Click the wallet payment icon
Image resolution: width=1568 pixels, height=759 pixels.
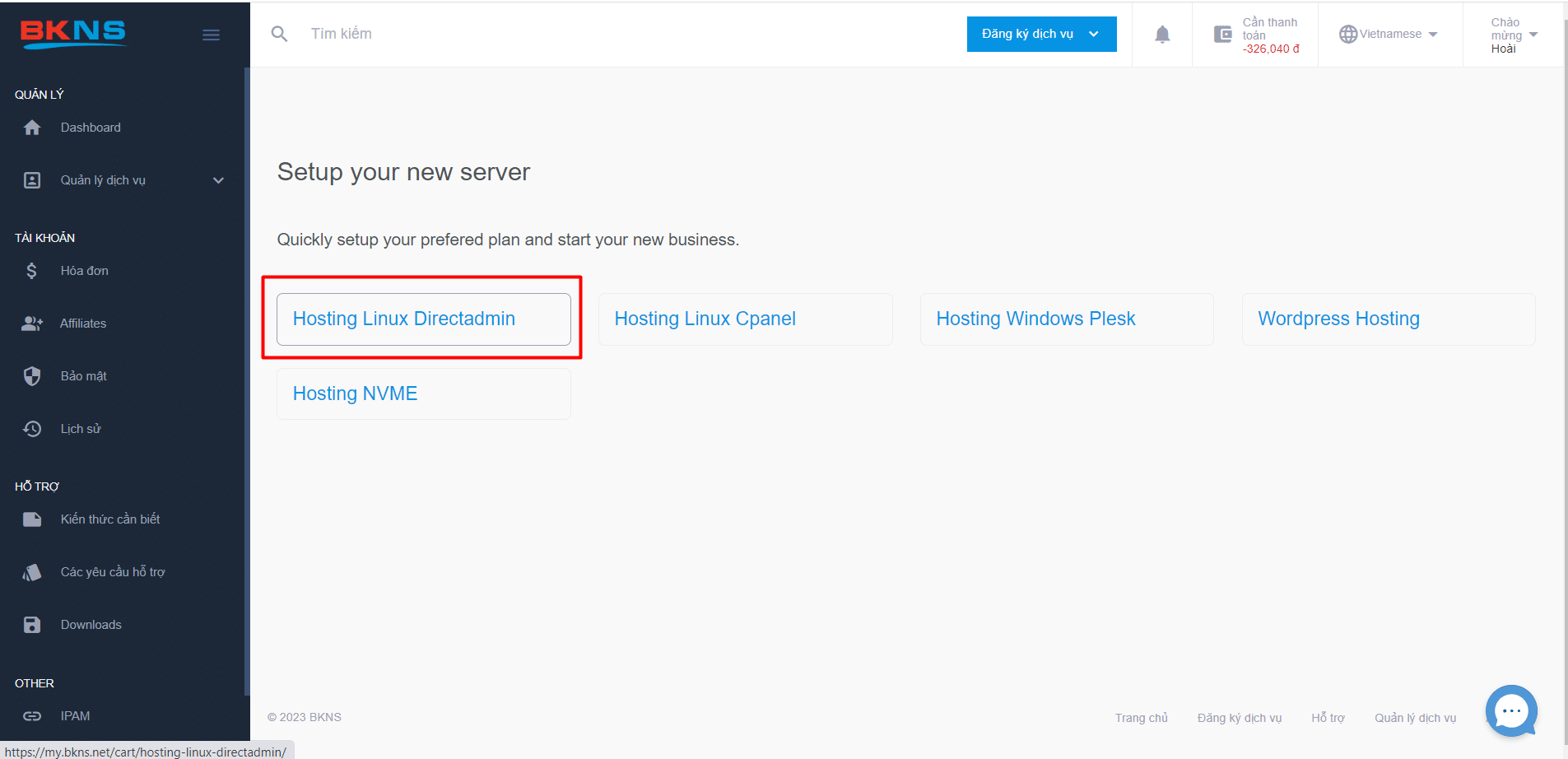(x=1223, y=35)
